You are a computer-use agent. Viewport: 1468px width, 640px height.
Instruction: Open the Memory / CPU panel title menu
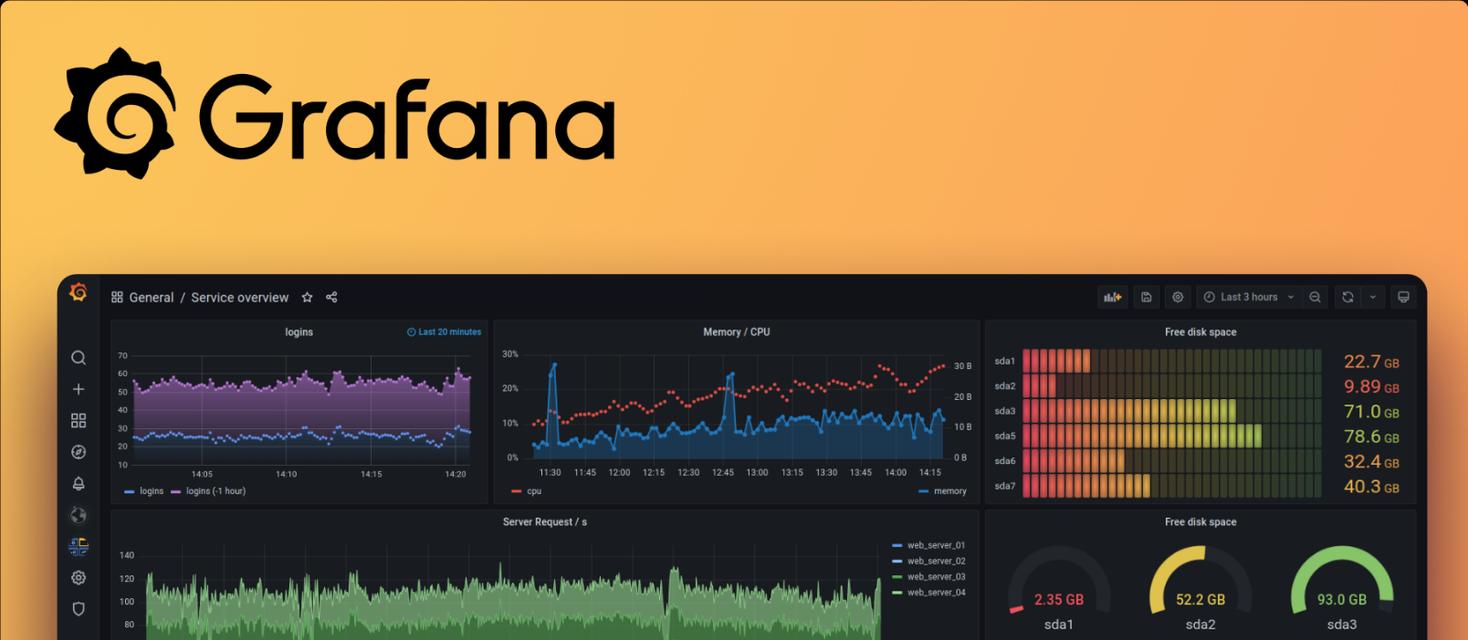tap(737, 332)
